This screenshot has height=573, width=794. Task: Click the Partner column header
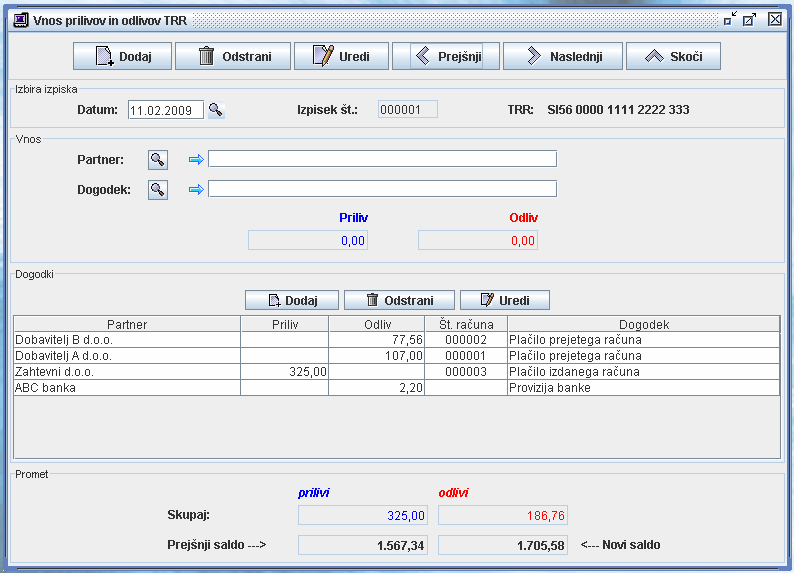coord(127,324)
